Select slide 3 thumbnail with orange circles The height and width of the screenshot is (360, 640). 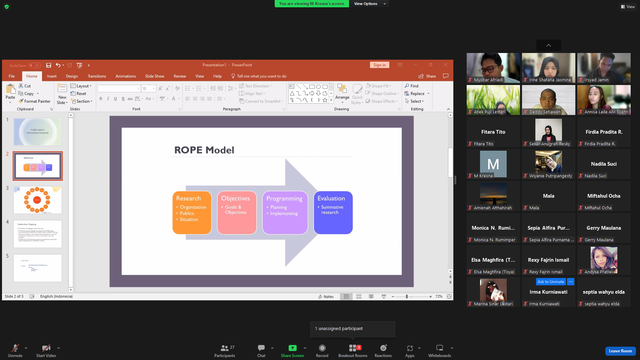(x=38, y=200)
